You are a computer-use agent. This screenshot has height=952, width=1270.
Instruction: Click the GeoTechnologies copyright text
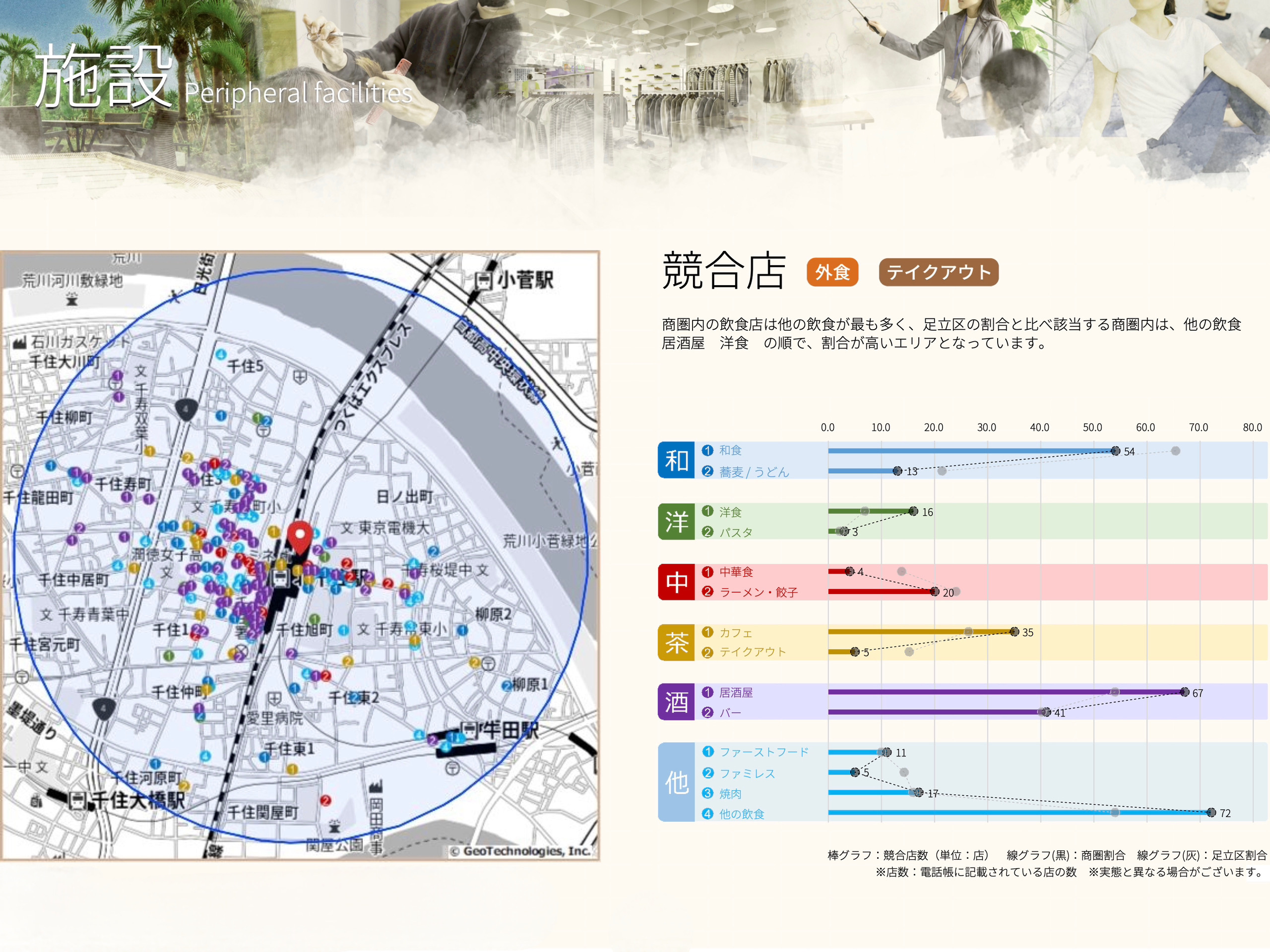coord(520,851)
